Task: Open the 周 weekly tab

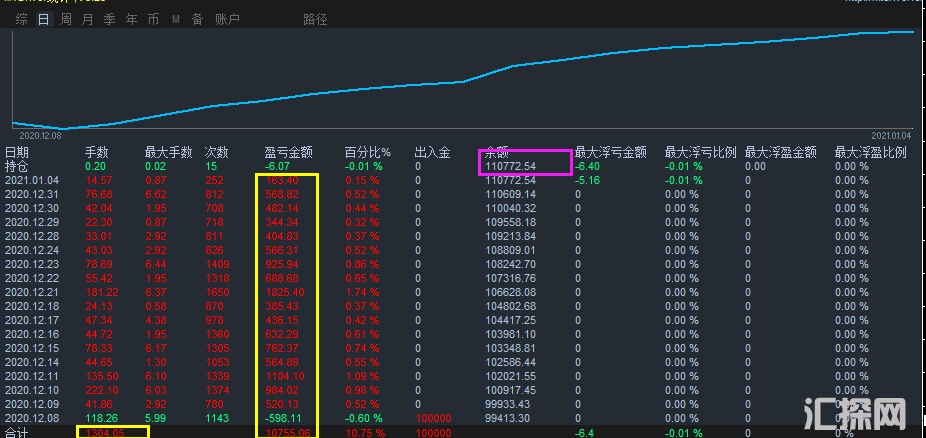Action: (x=66, y=19)
